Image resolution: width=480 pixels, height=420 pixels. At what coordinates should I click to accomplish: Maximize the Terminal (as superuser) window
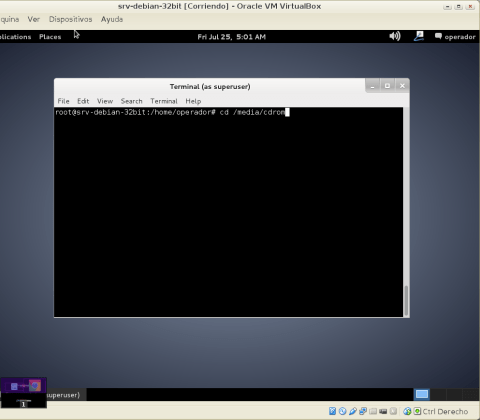coord(387,86)
